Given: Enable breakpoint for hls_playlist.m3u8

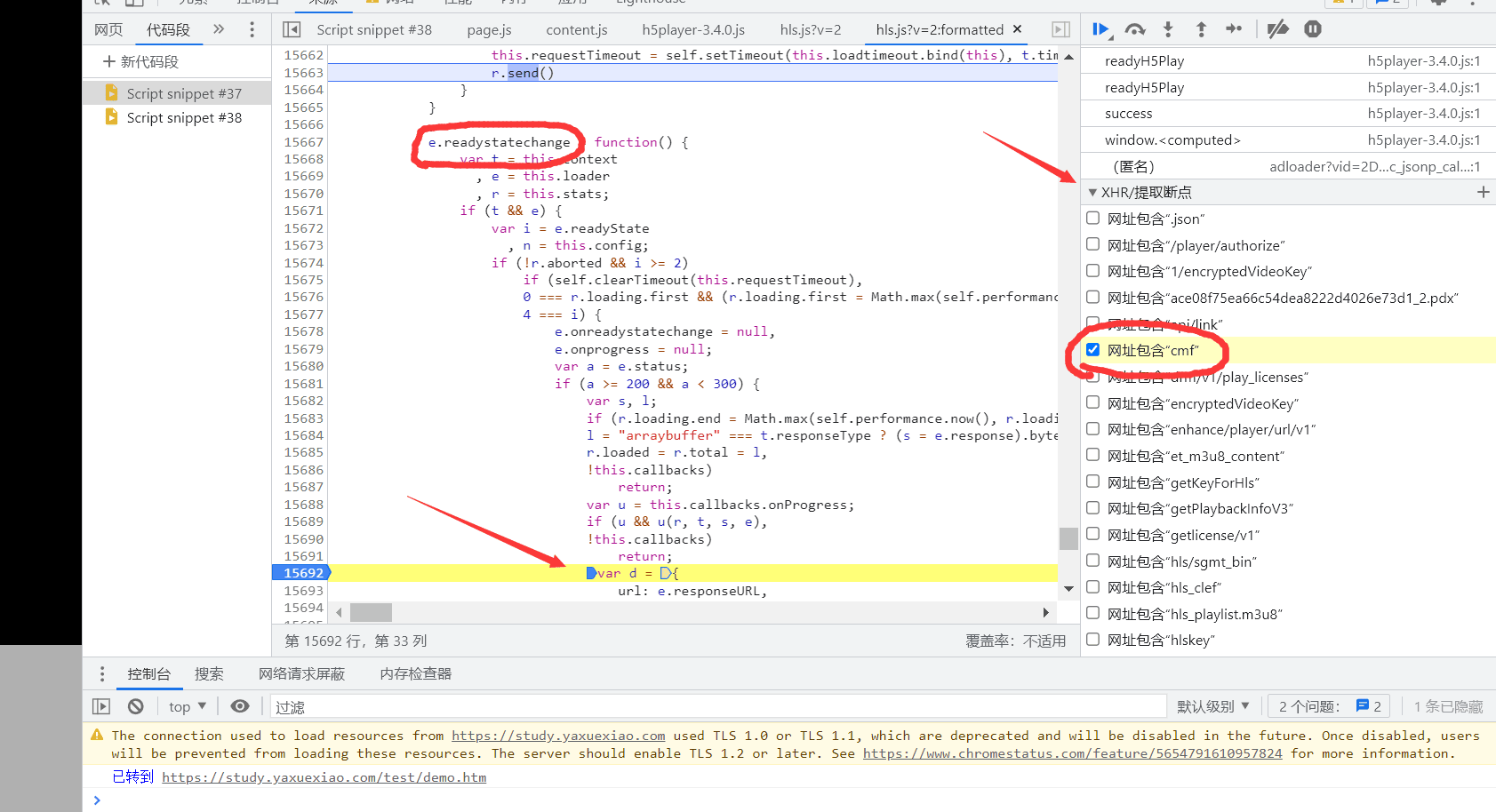Looking at the screenshot, I should [x=1093, y=613].
